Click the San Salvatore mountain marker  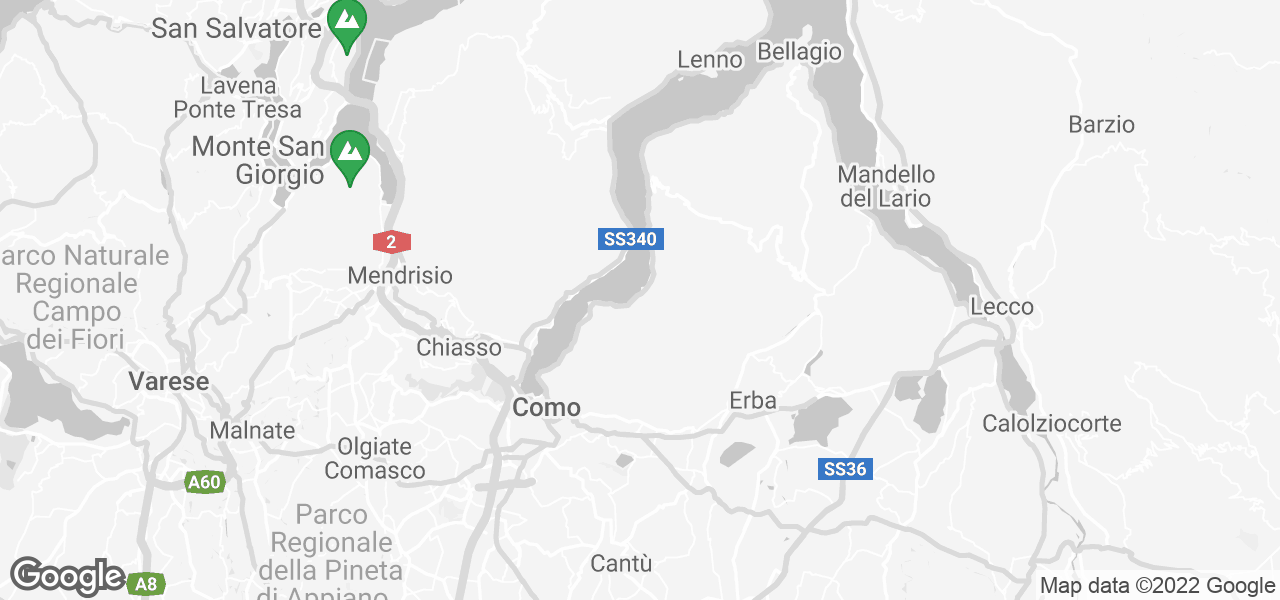click(347, 26)
